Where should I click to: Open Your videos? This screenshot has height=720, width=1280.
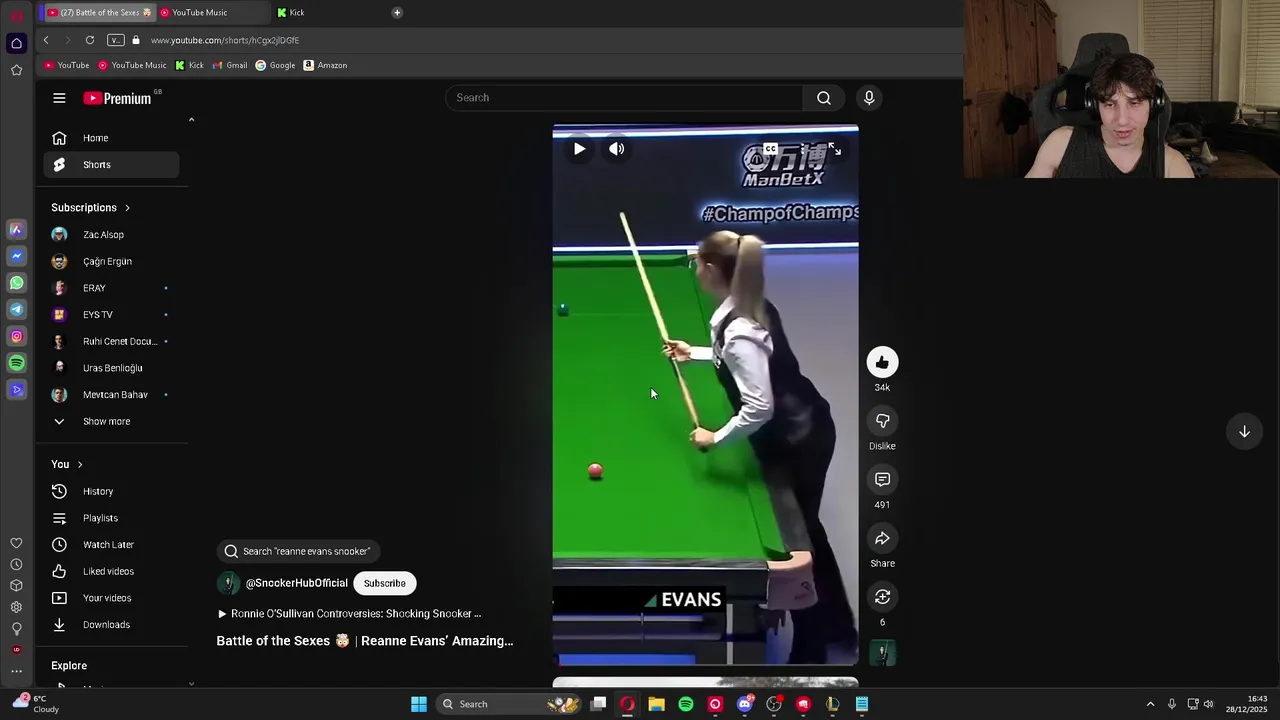[111, 598]
